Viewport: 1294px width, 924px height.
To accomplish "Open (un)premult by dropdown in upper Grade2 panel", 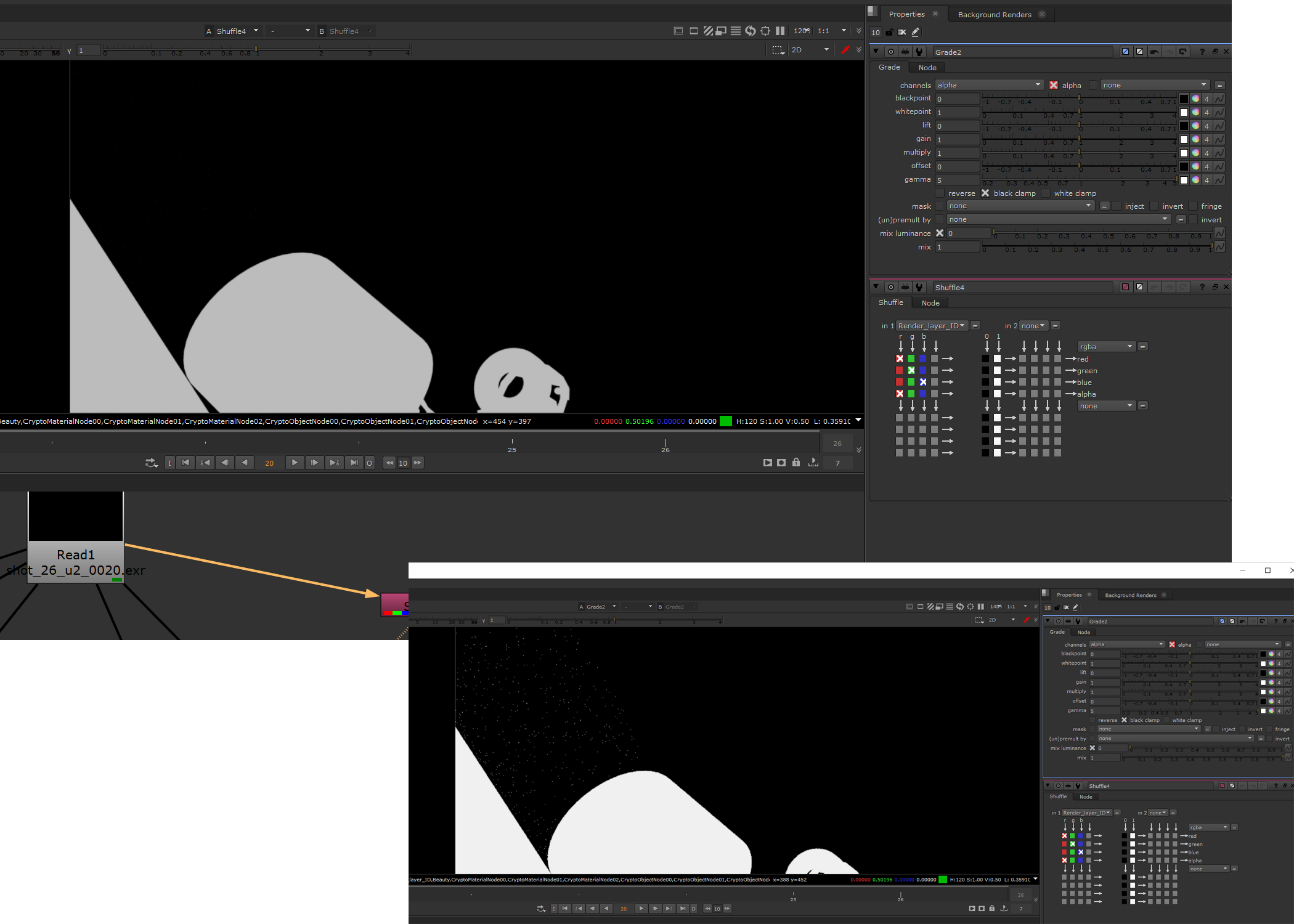I will coord(1059,219).
